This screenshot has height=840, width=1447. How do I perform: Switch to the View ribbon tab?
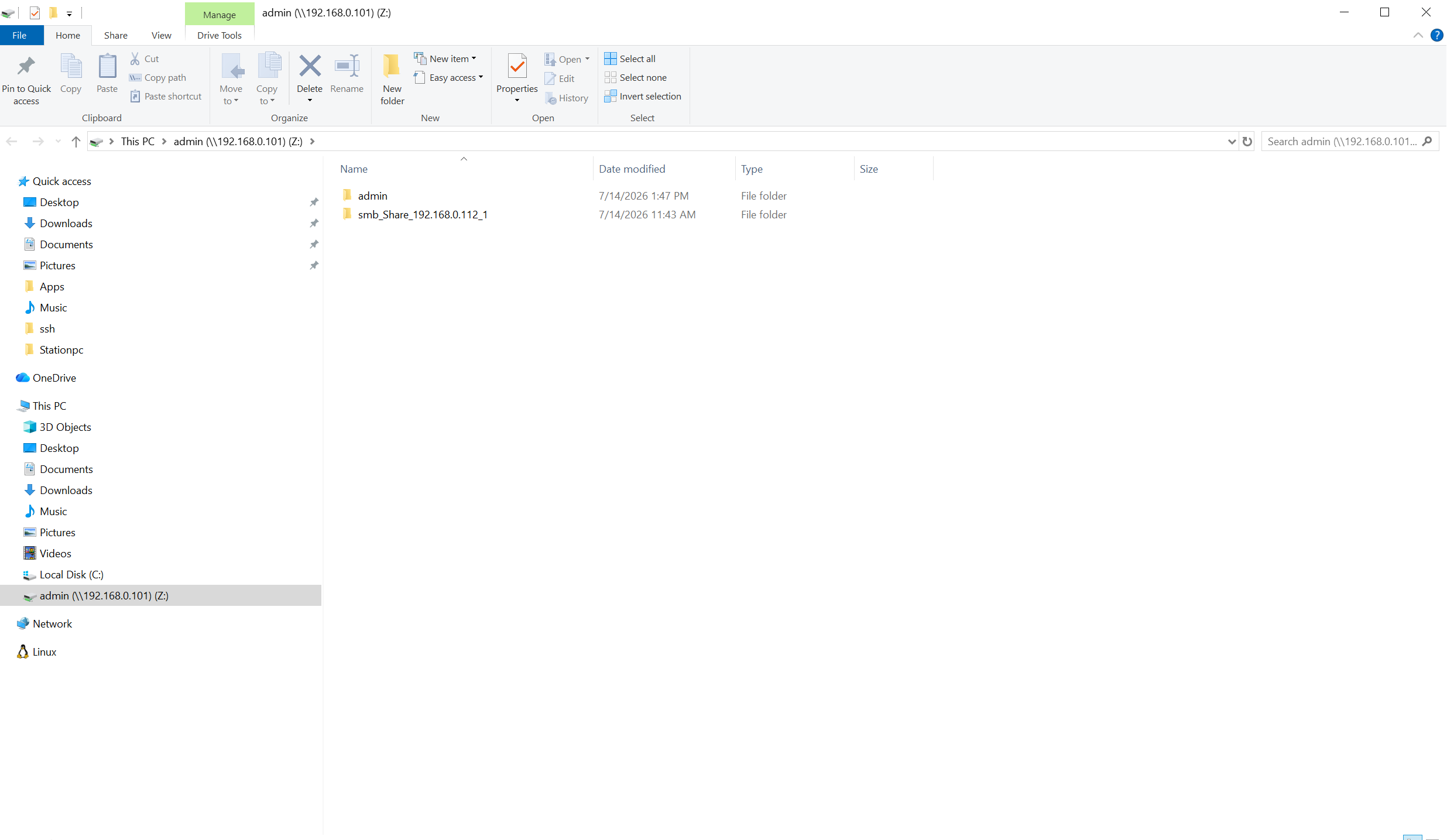pyautogui.click(x=162, y=35)
